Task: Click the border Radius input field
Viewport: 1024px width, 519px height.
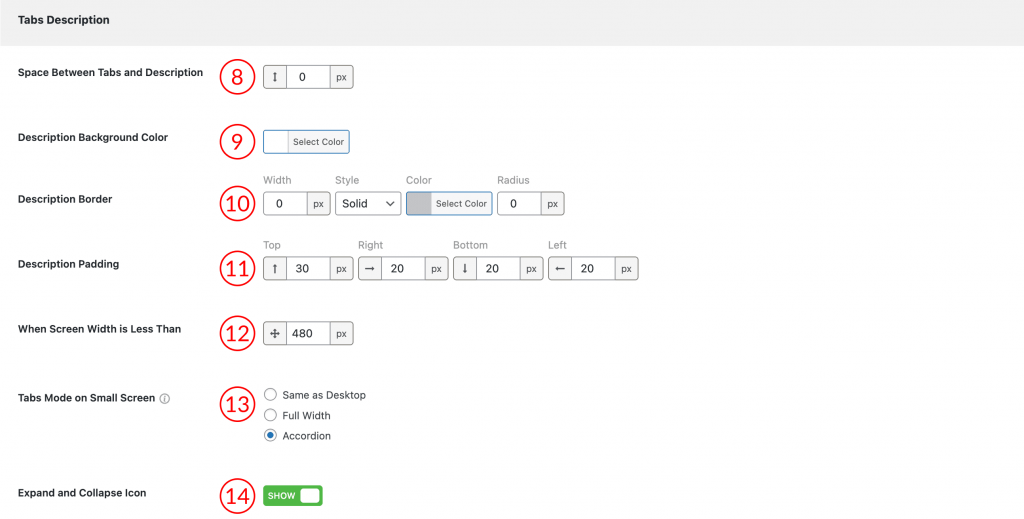Action: (x=519, y=204)
